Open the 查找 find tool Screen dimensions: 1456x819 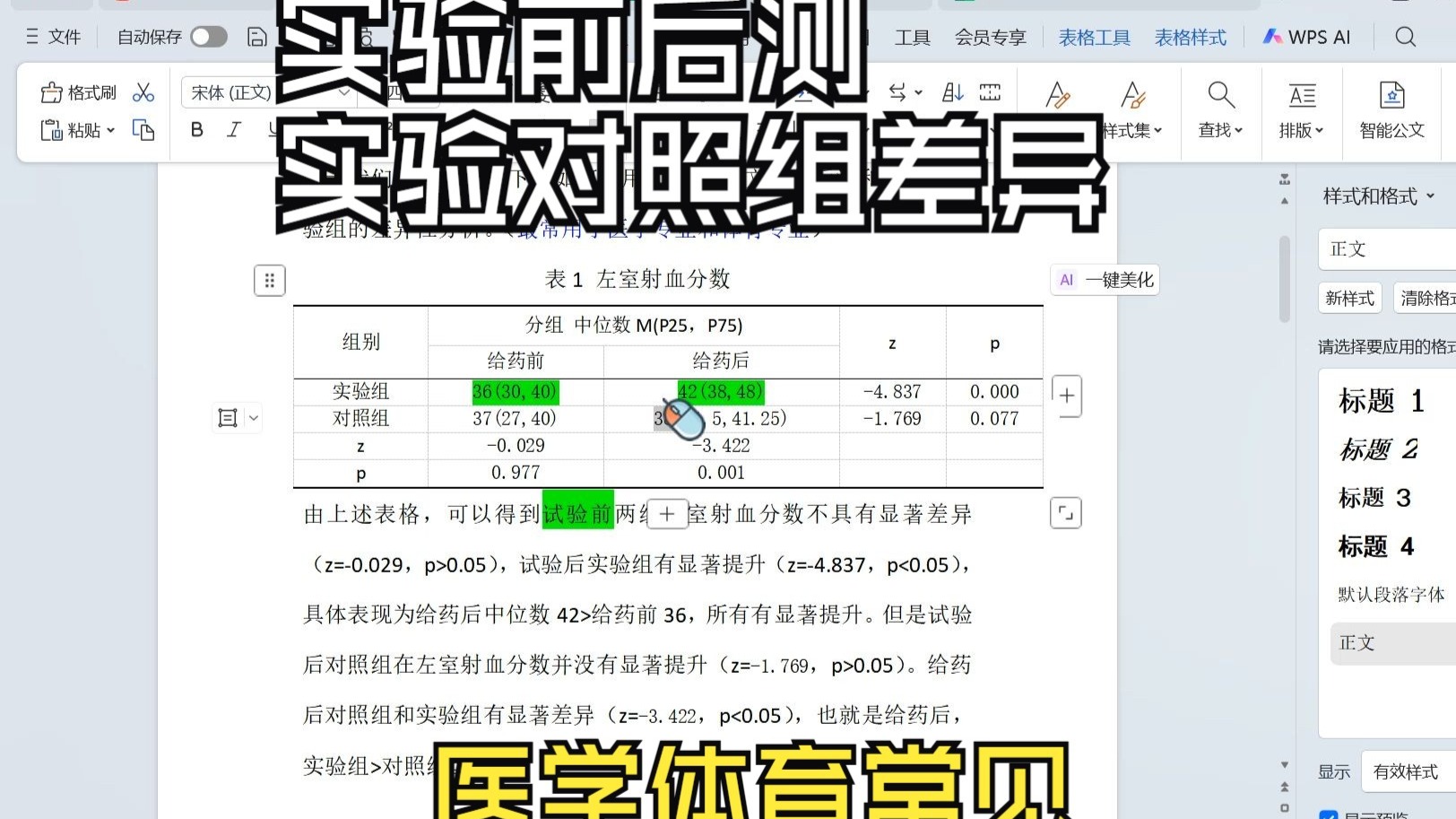pyautogui.click(x=1219, y=109)
